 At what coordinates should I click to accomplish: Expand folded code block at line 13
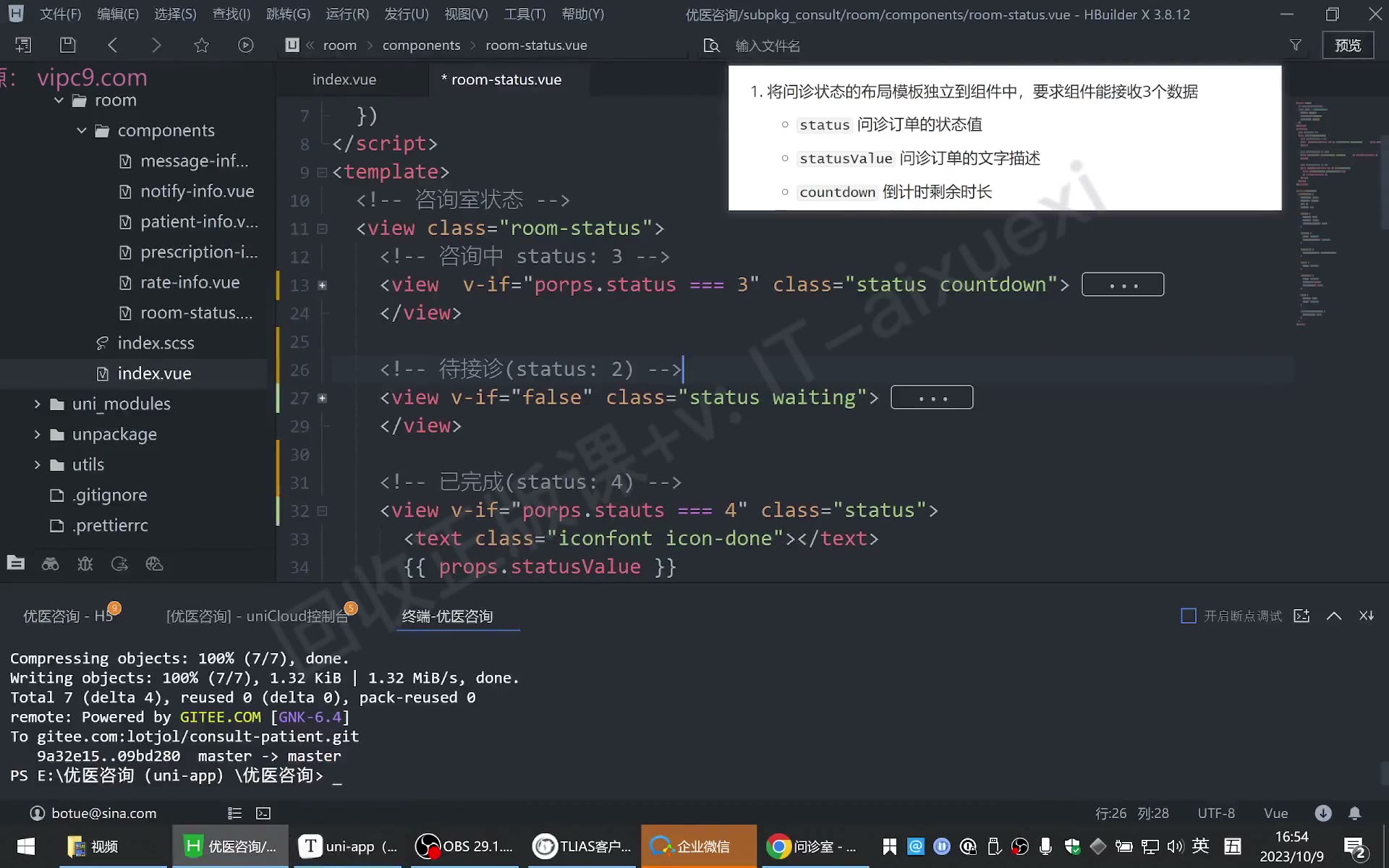click(x=323, y=285)
